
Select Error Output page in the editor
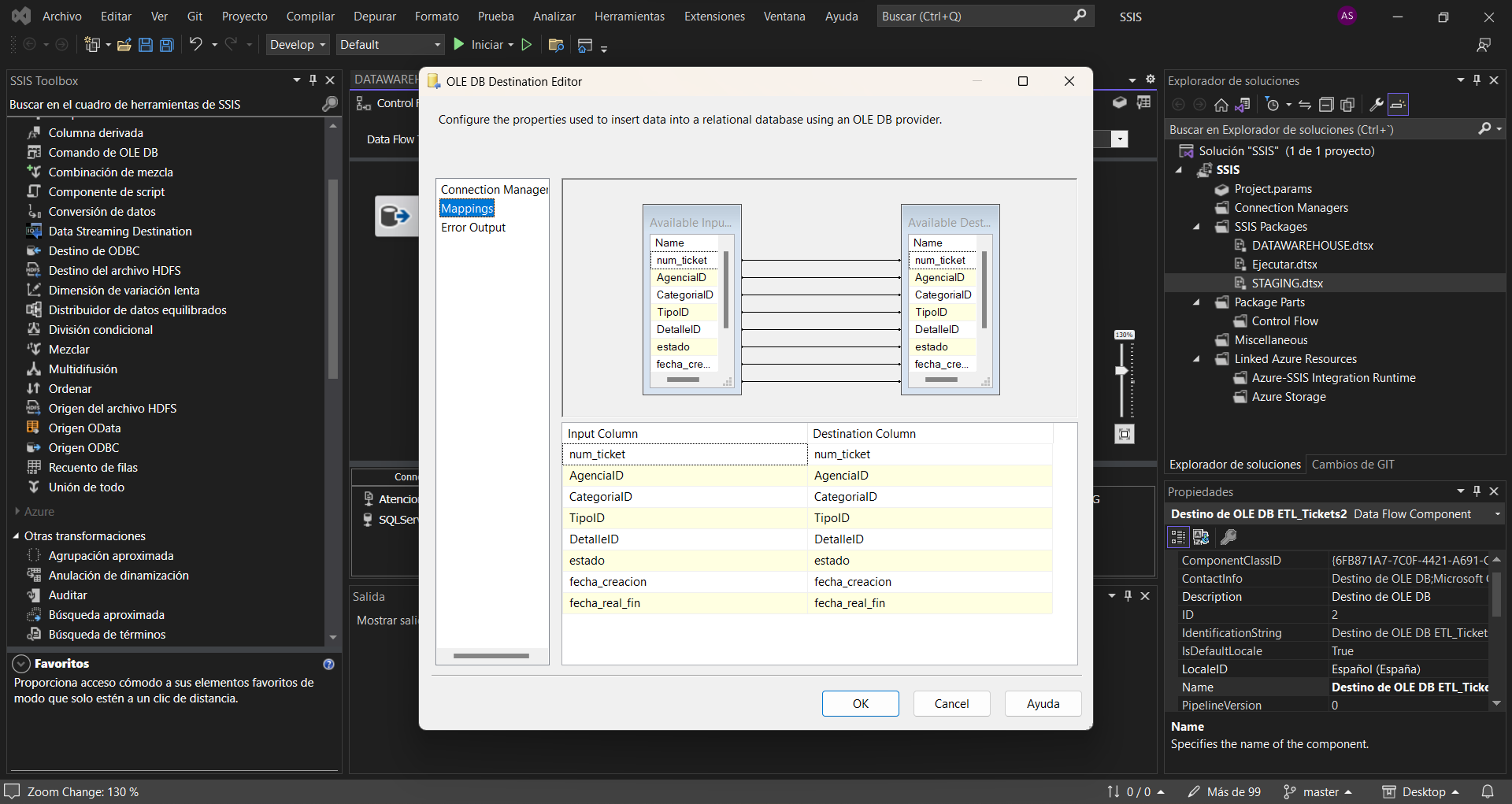(x=473, y=228)
